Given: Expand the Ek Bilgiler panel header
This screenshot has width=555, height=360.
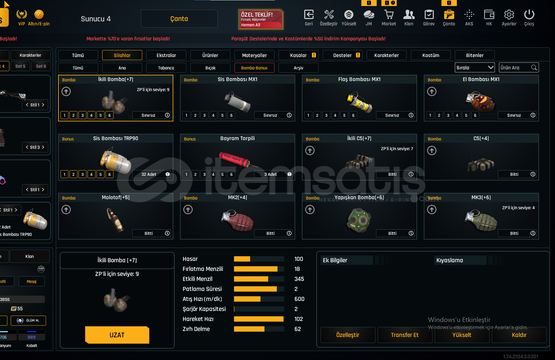Looking at the screenshot, I should (347, 260).
